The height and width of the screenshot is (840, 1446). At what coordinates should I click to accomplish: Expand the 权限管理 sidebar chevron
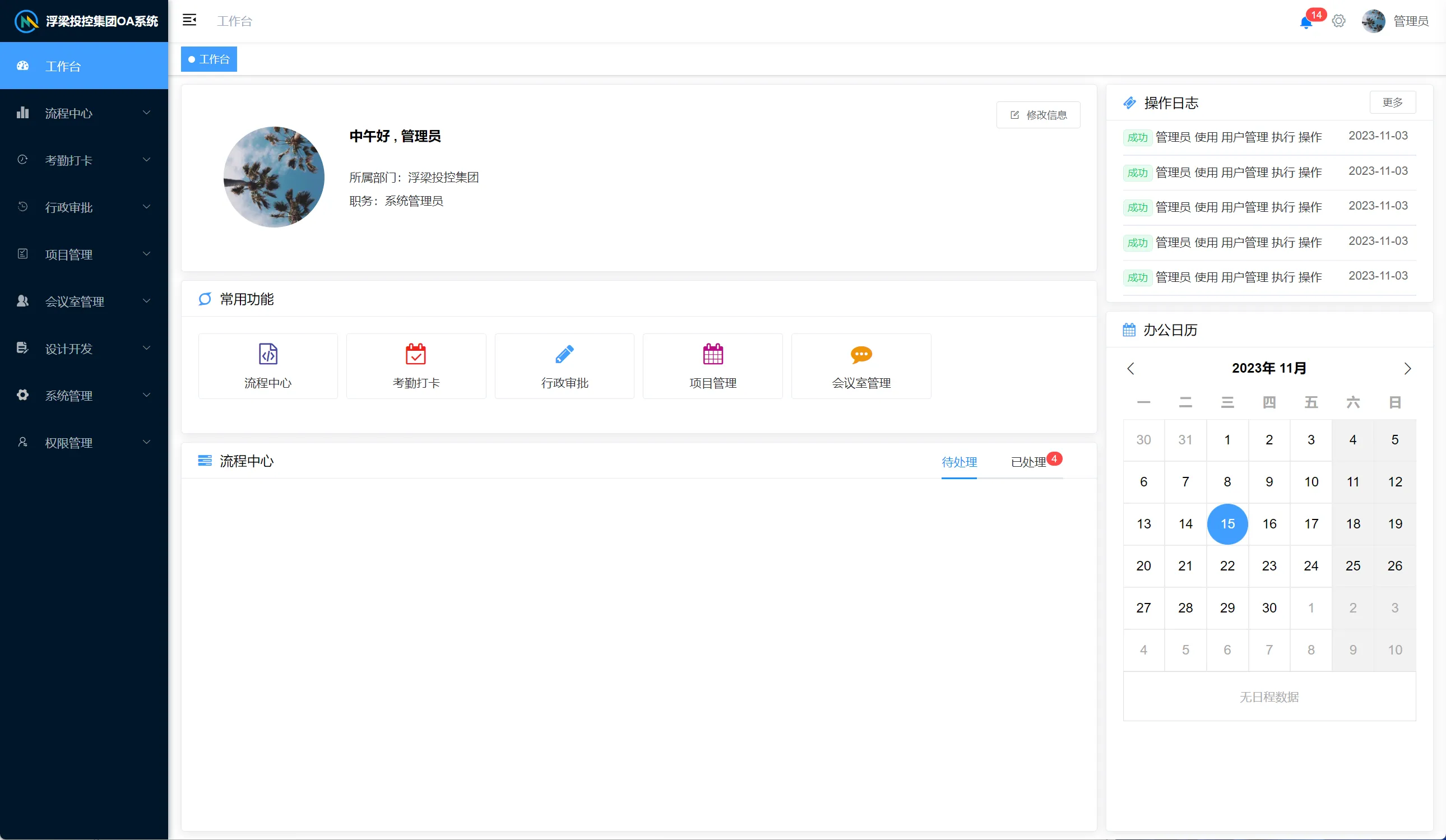point(146,442)
